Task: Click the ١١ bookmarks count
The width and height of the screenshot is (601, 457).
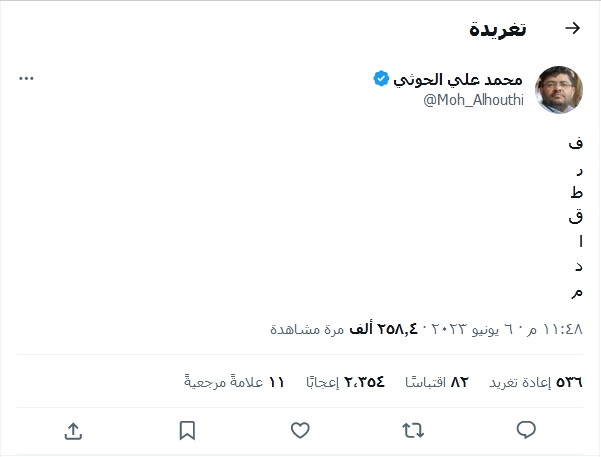Action: coord(235,382)
